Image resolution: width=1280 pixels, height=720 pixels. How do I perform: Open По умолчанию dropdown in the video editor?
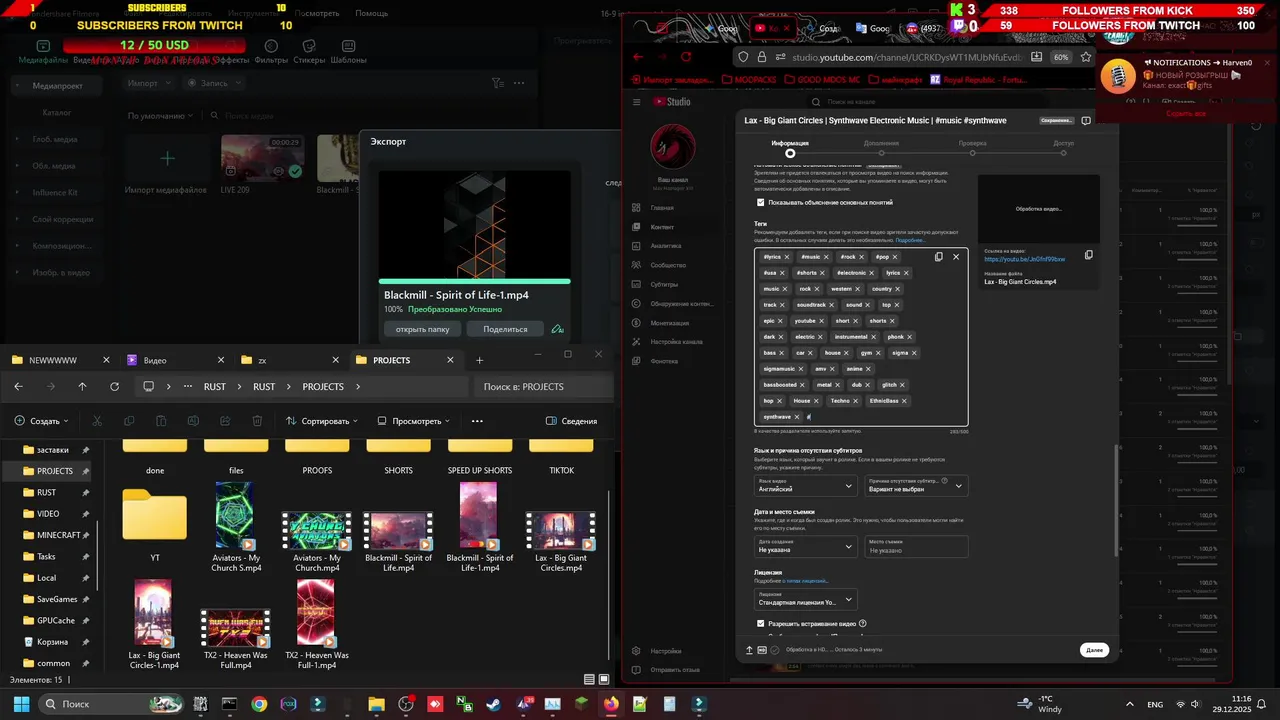[161, 116]
